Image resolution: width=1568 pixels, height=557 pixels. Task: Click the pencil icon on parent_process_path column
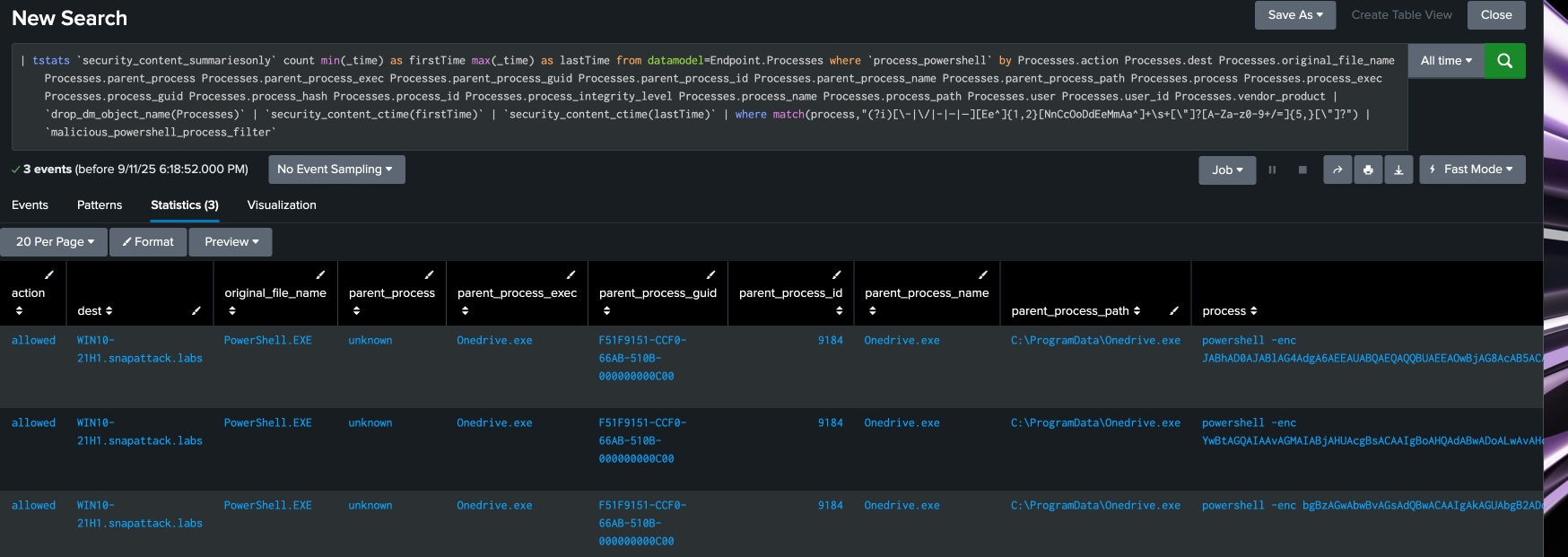click(x=1173, y=310)
